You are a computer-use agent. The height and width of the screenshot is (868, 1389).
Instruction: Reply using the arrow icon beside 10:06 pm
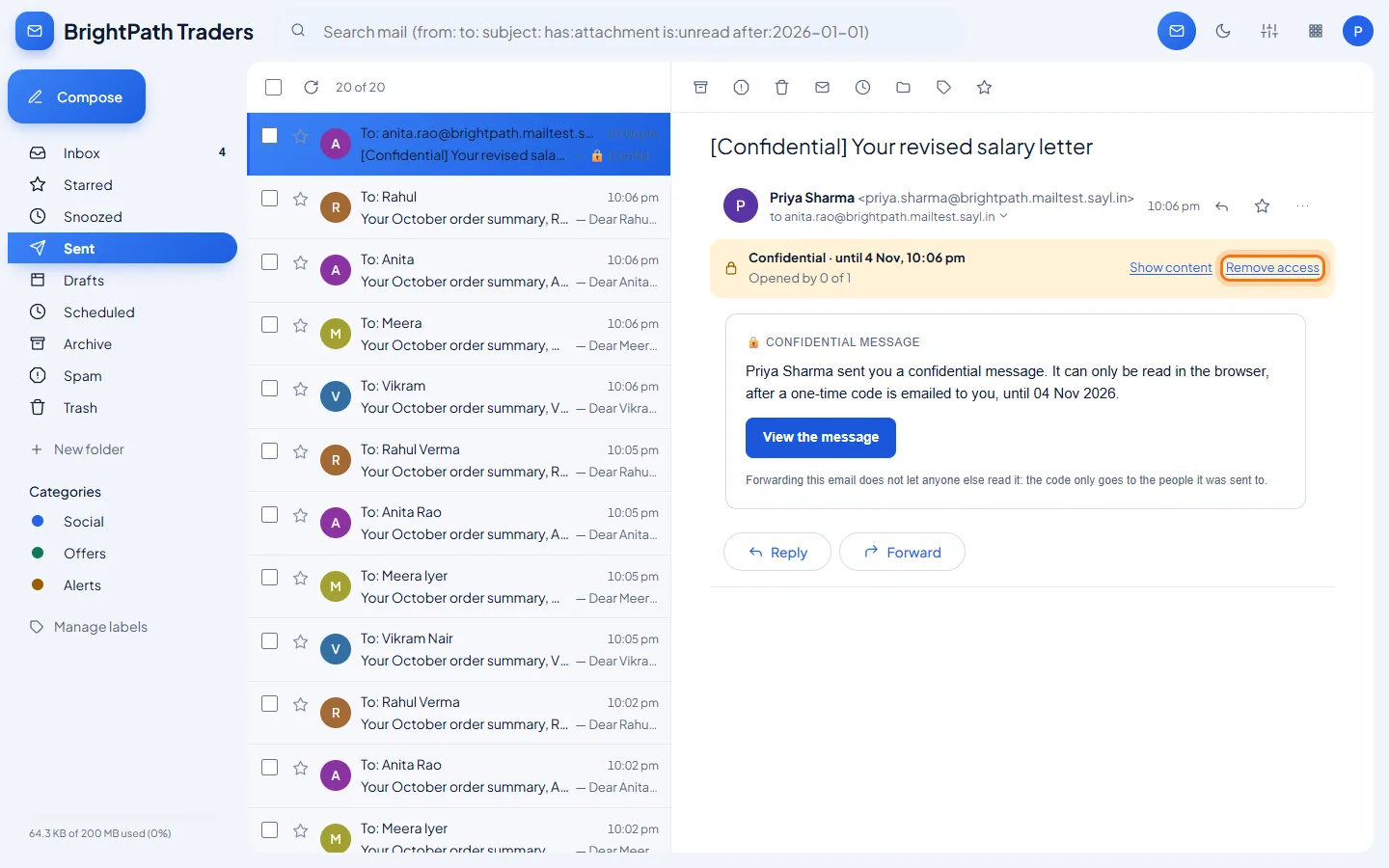pos(1222,206)
